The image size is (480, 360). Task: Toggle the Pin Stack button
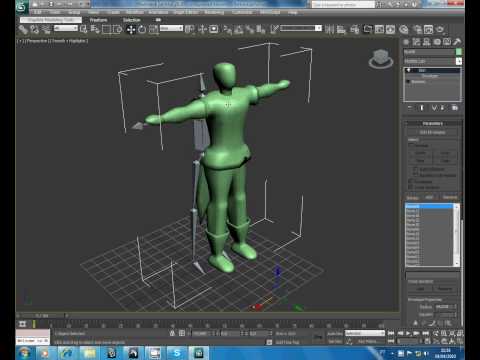(x=410, y=108)
